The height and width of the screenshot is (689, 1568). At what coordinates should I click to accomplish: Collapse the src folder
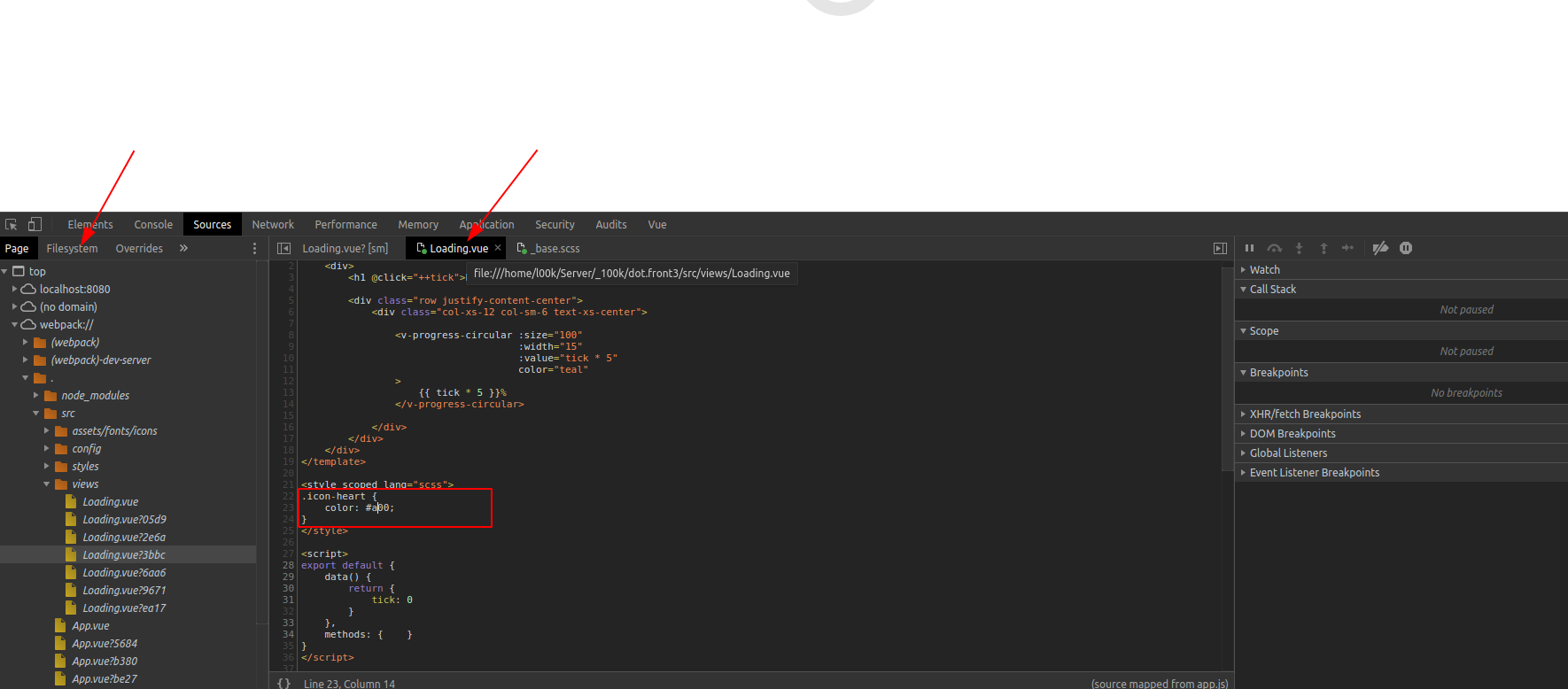[x=35, y=414]
